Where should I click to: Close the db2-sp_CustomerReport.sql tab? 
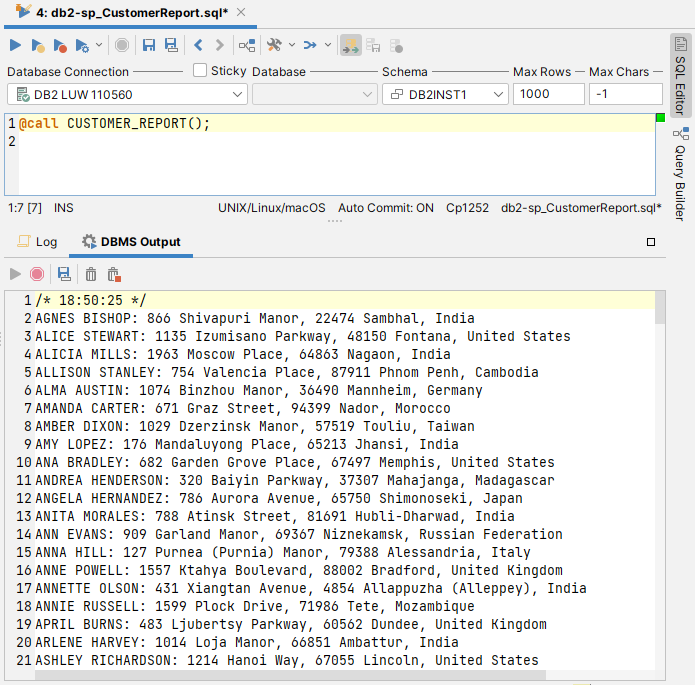click(241, 12)
